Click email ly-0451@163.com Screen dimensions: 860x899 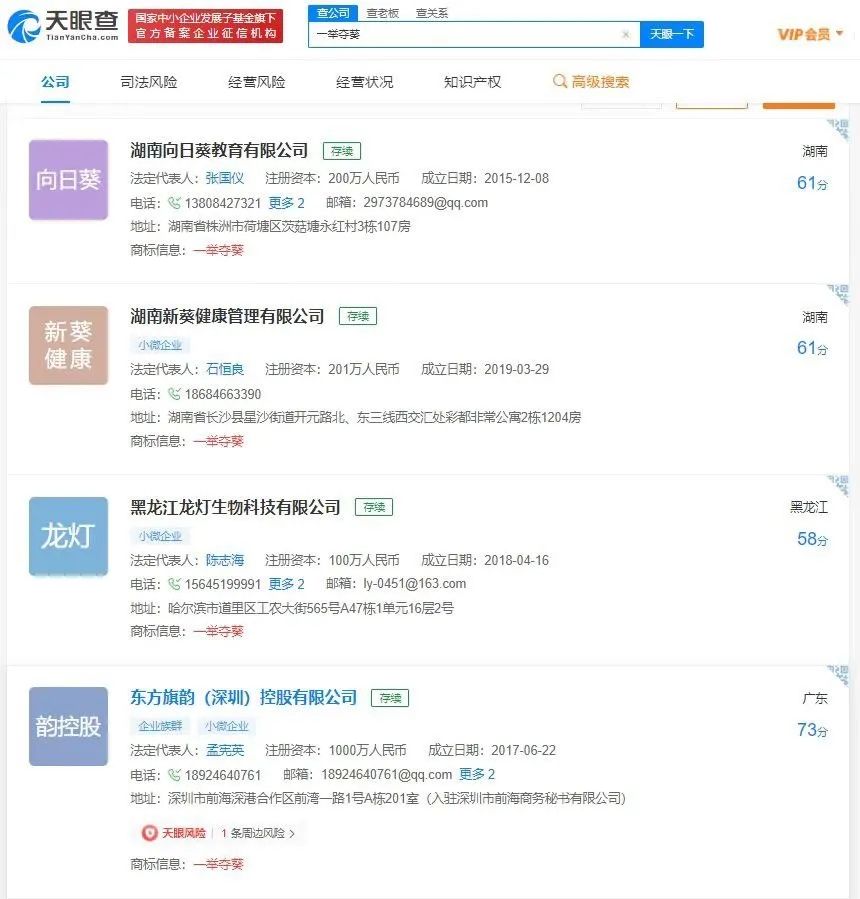(x=415, y=584)
